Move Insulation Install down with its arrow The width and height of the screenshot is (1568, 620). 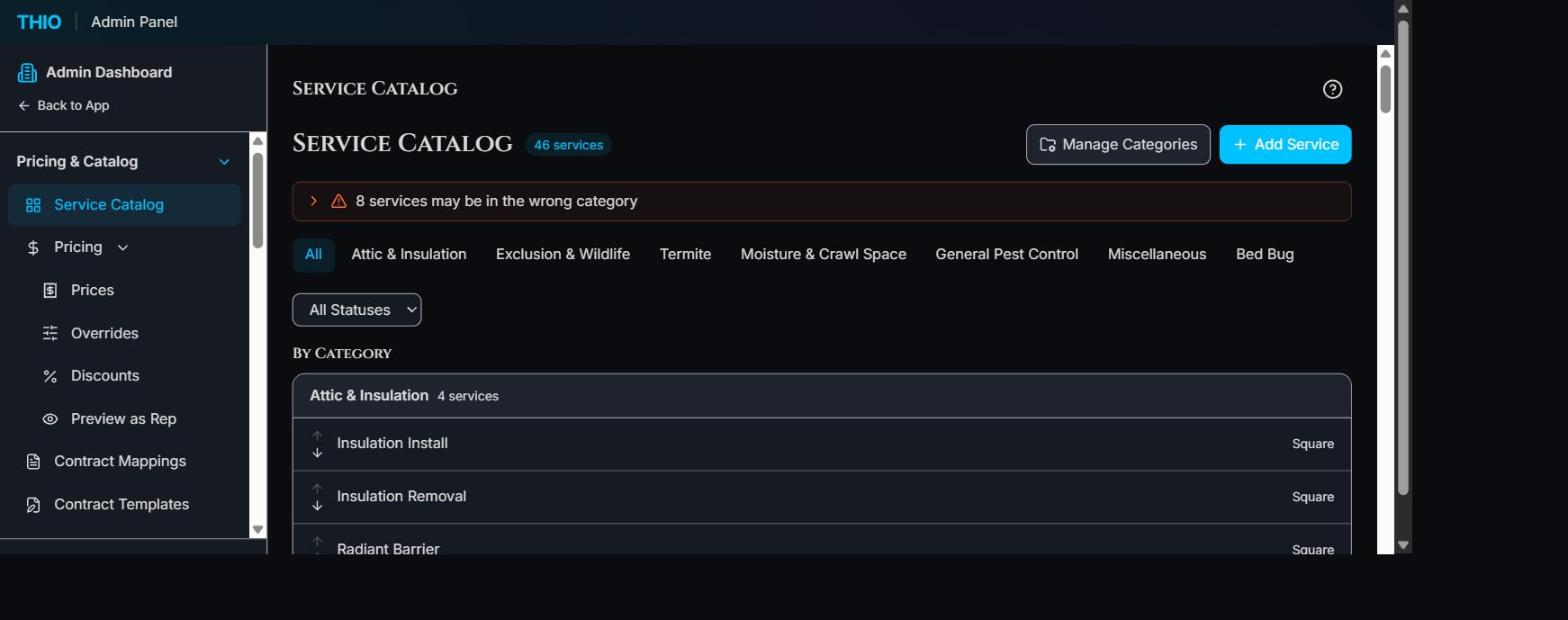[x=317, y=453]
